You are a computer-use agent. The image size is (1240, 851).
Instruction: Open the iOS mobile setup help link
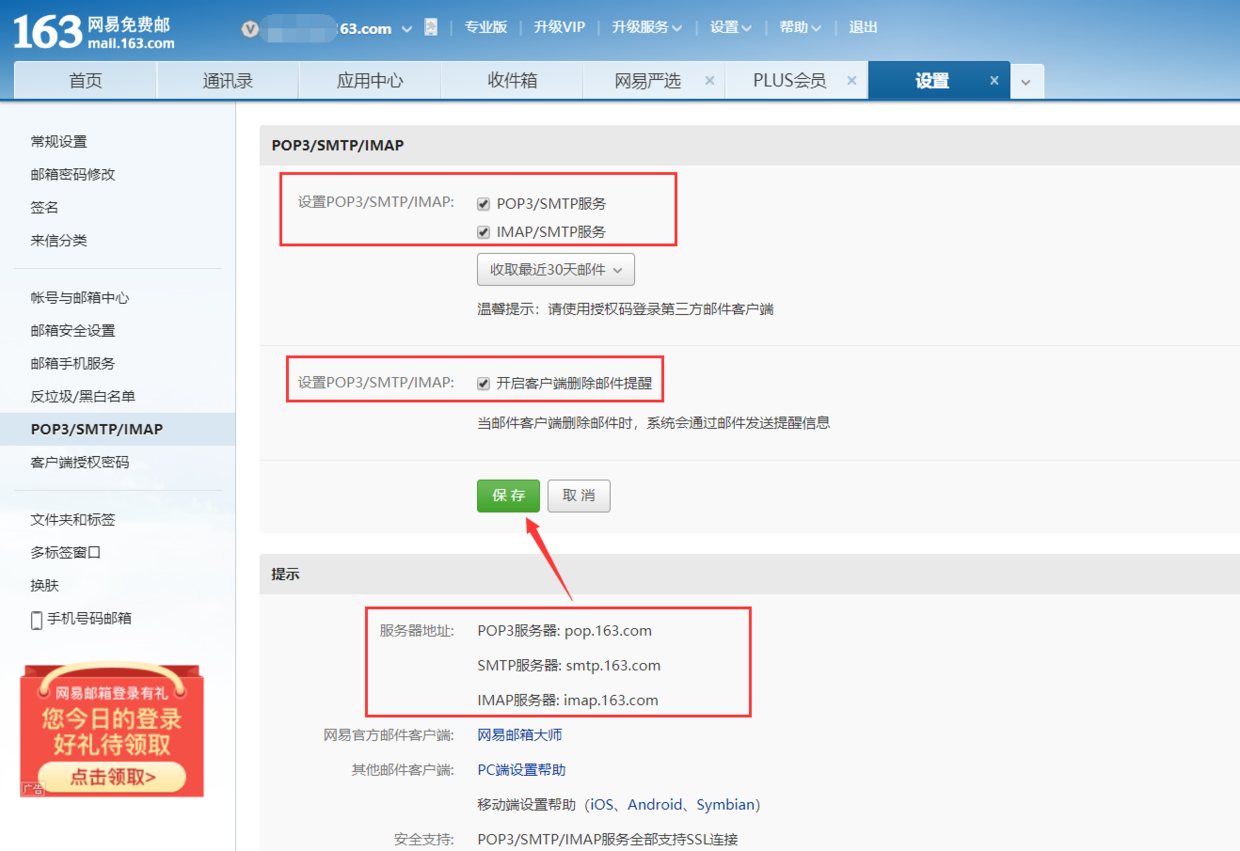[603, 805]
